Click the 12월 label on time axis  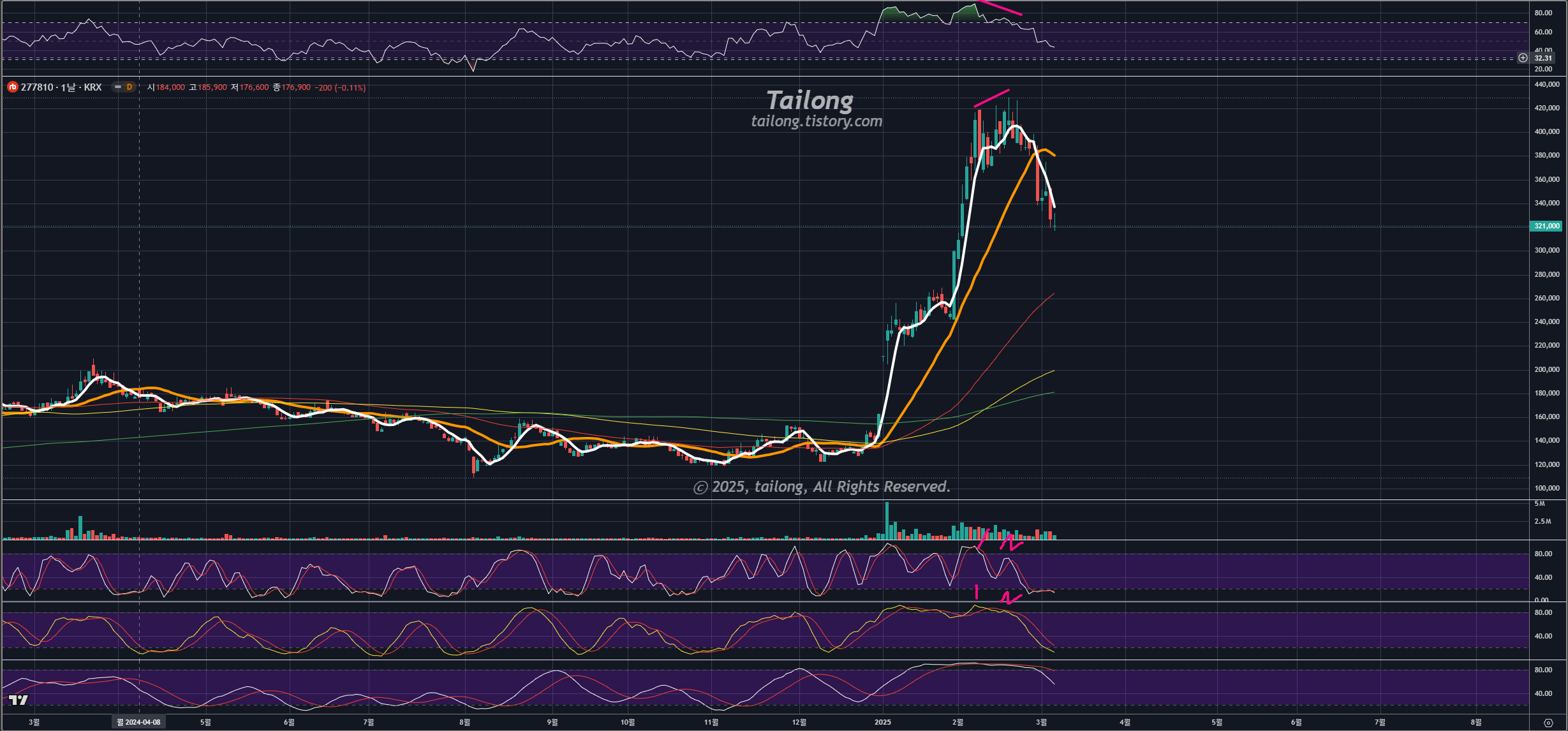pos(799,722)
